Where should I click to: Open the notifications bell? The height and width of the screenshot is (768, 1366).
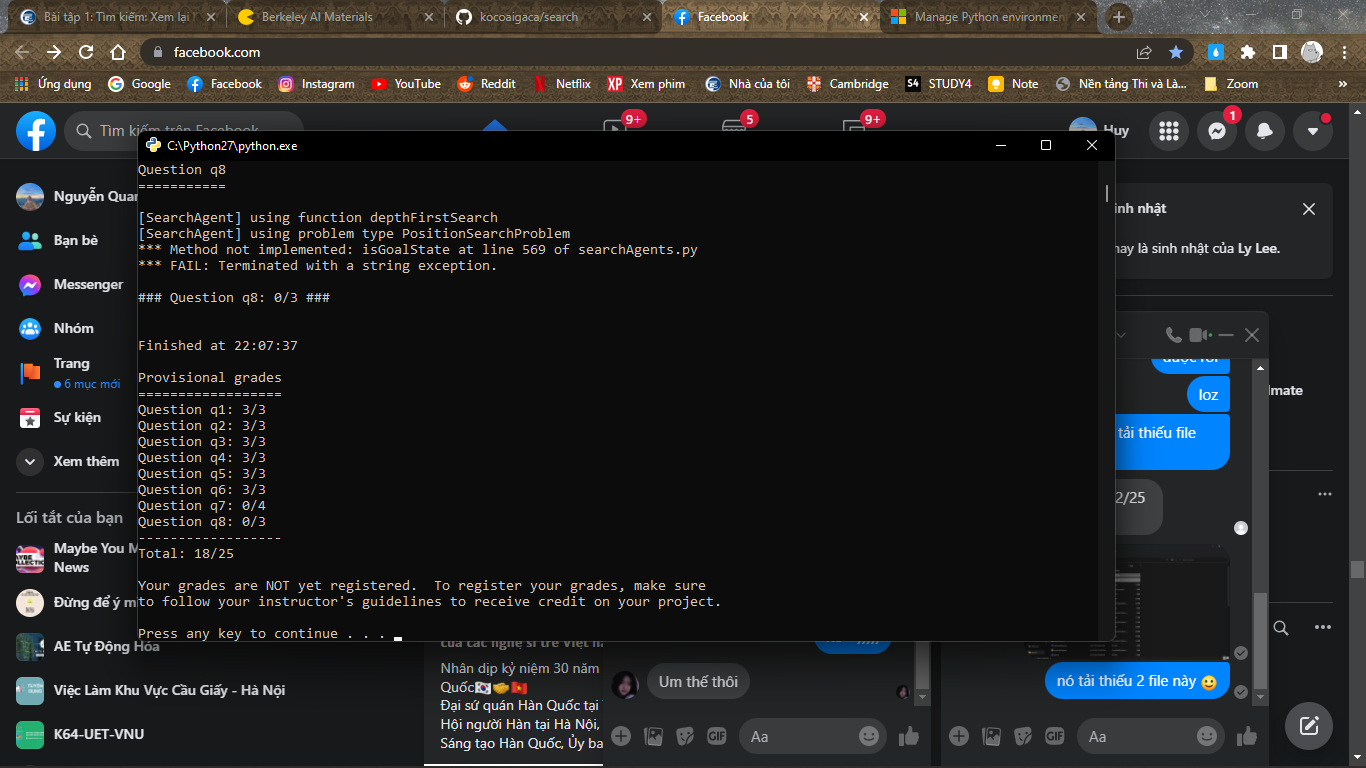(1264, 130)
